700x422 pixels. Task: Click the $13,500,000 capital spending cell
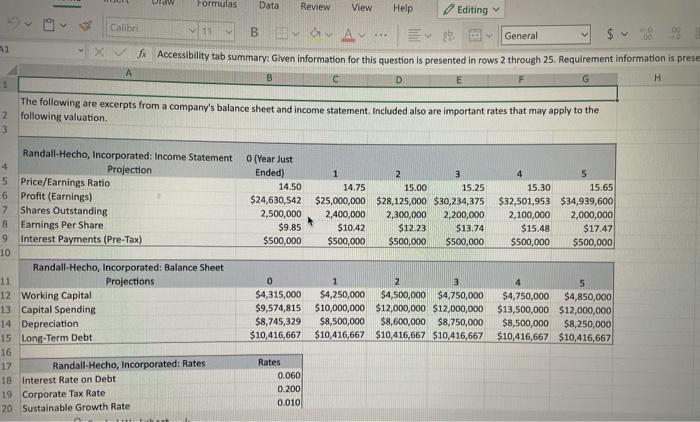[x=520, y=309]
